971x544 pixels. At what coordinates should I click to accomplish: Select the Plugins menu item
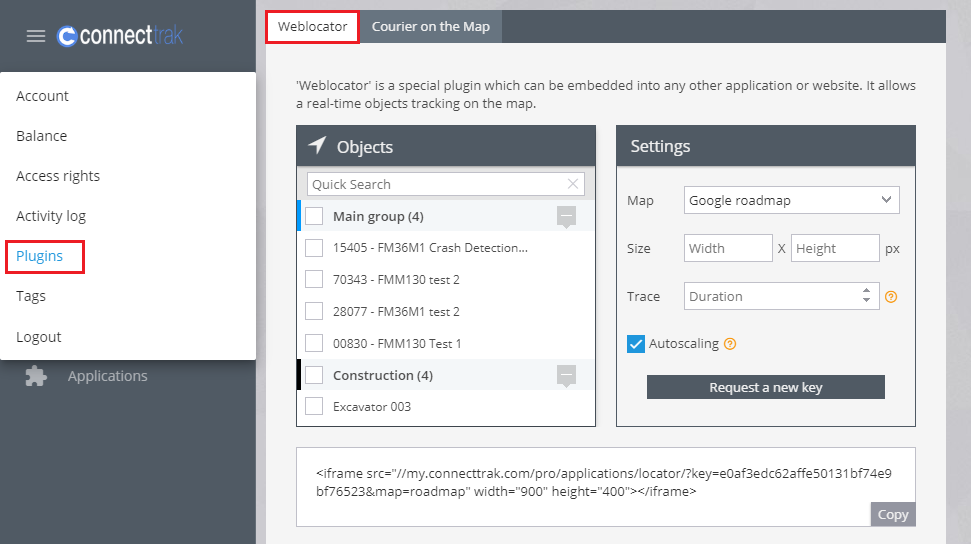[40, 256]
